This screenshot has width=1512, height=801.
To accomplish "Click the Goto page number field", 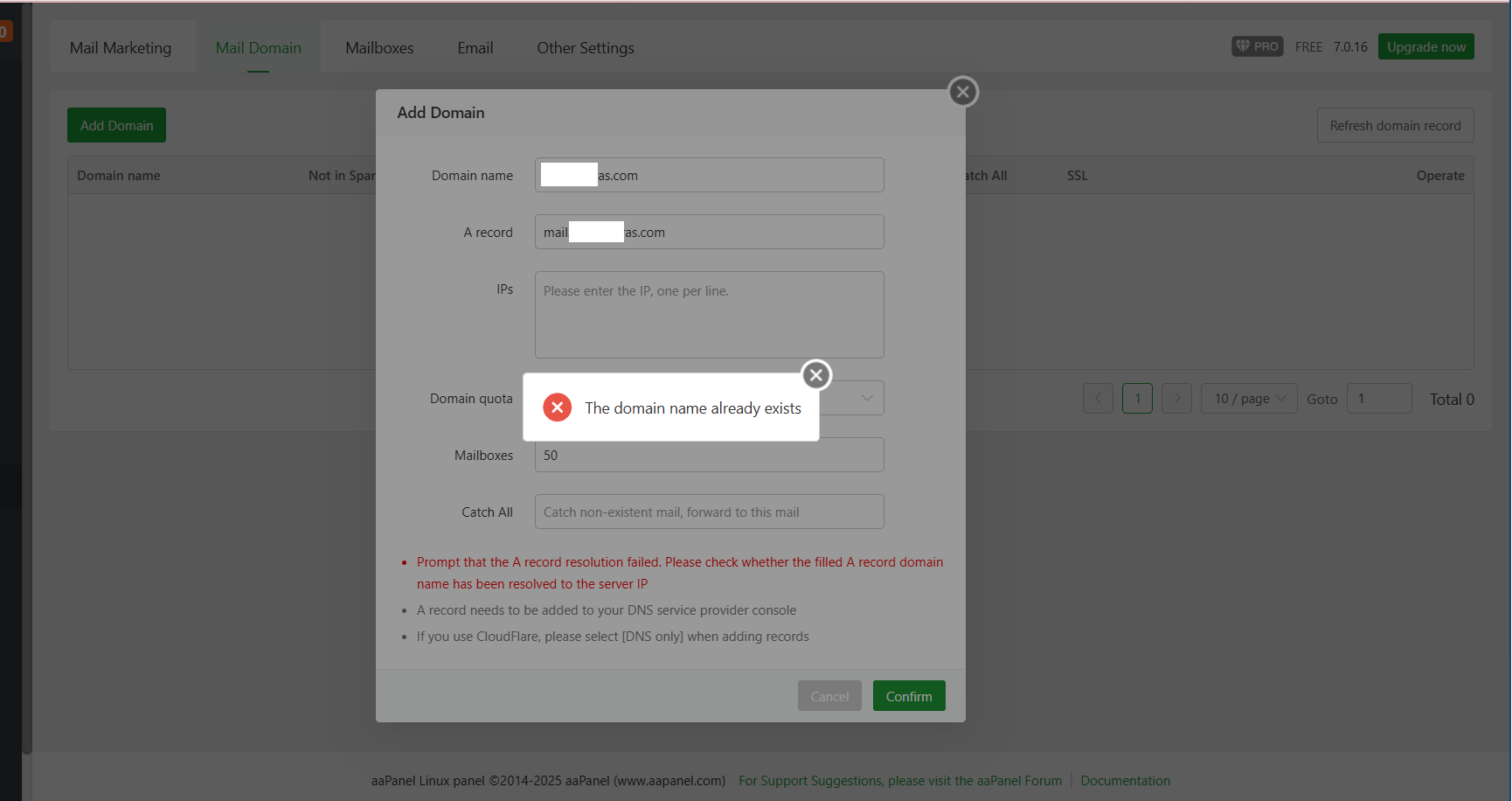I will [1379, 399].
